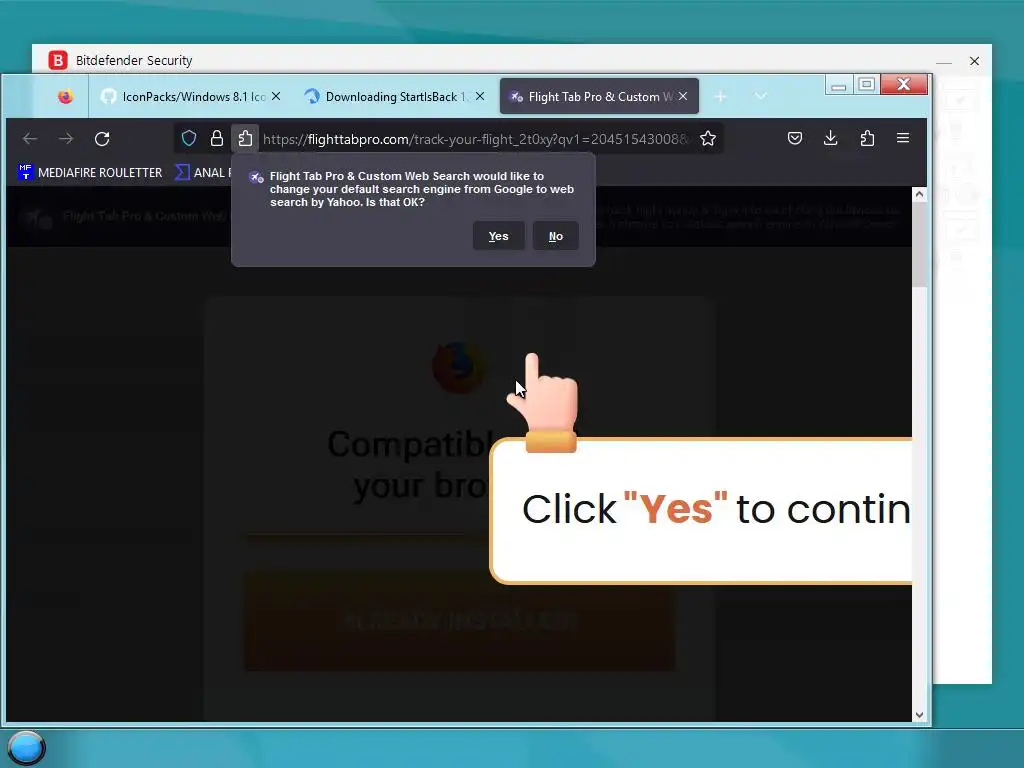Open Extensions toolbar menu

pos(867,138)
